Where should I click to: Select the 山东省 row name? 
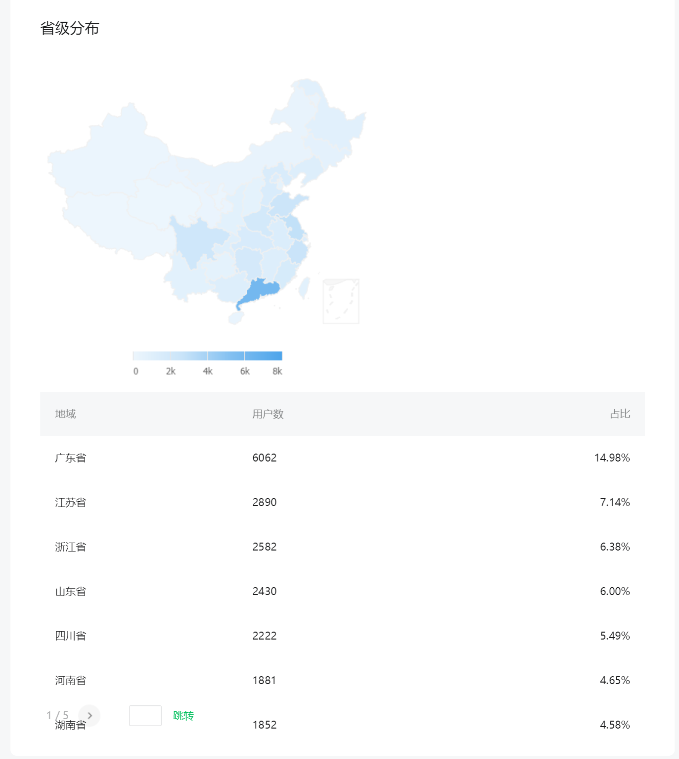pyautogui.click(x=71, y=592)
